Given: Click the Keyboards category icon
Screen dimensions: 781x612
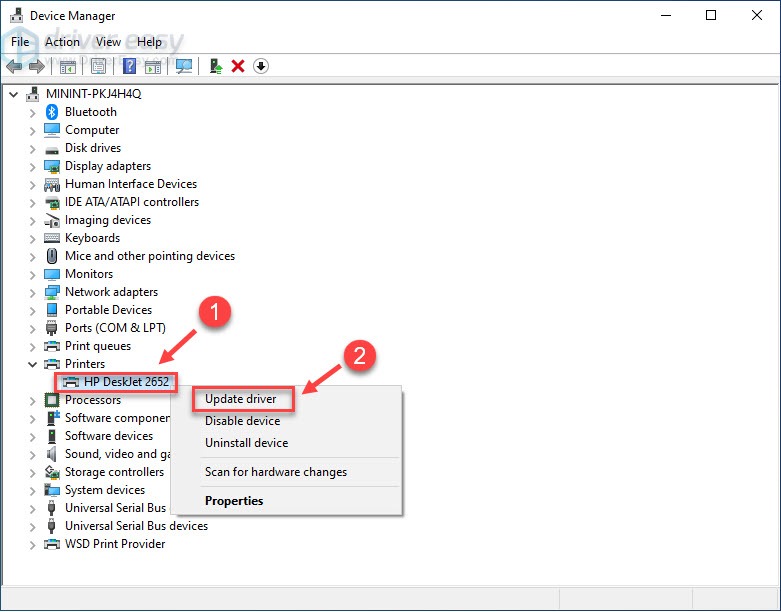Looking at the screenshot, I should (x=52, y=238).
